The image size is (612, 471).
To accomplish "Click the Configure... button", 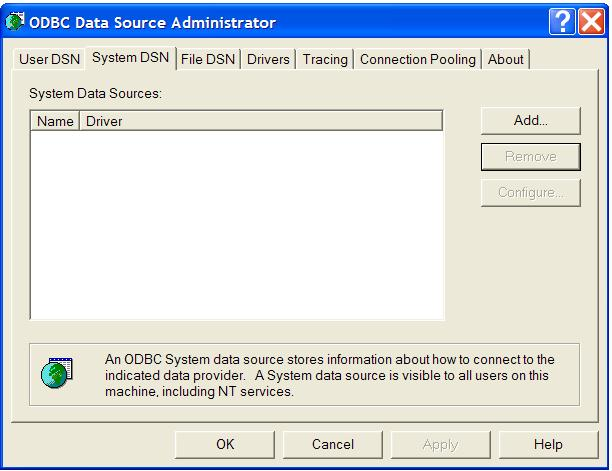I will pyautogui.click(x=530, y=192).
